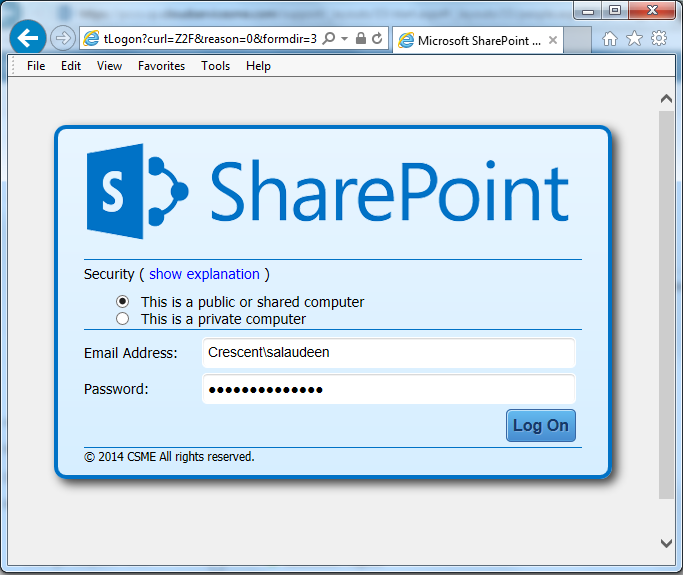
Task: Open the View menu
Action: [x=109, y=66]
